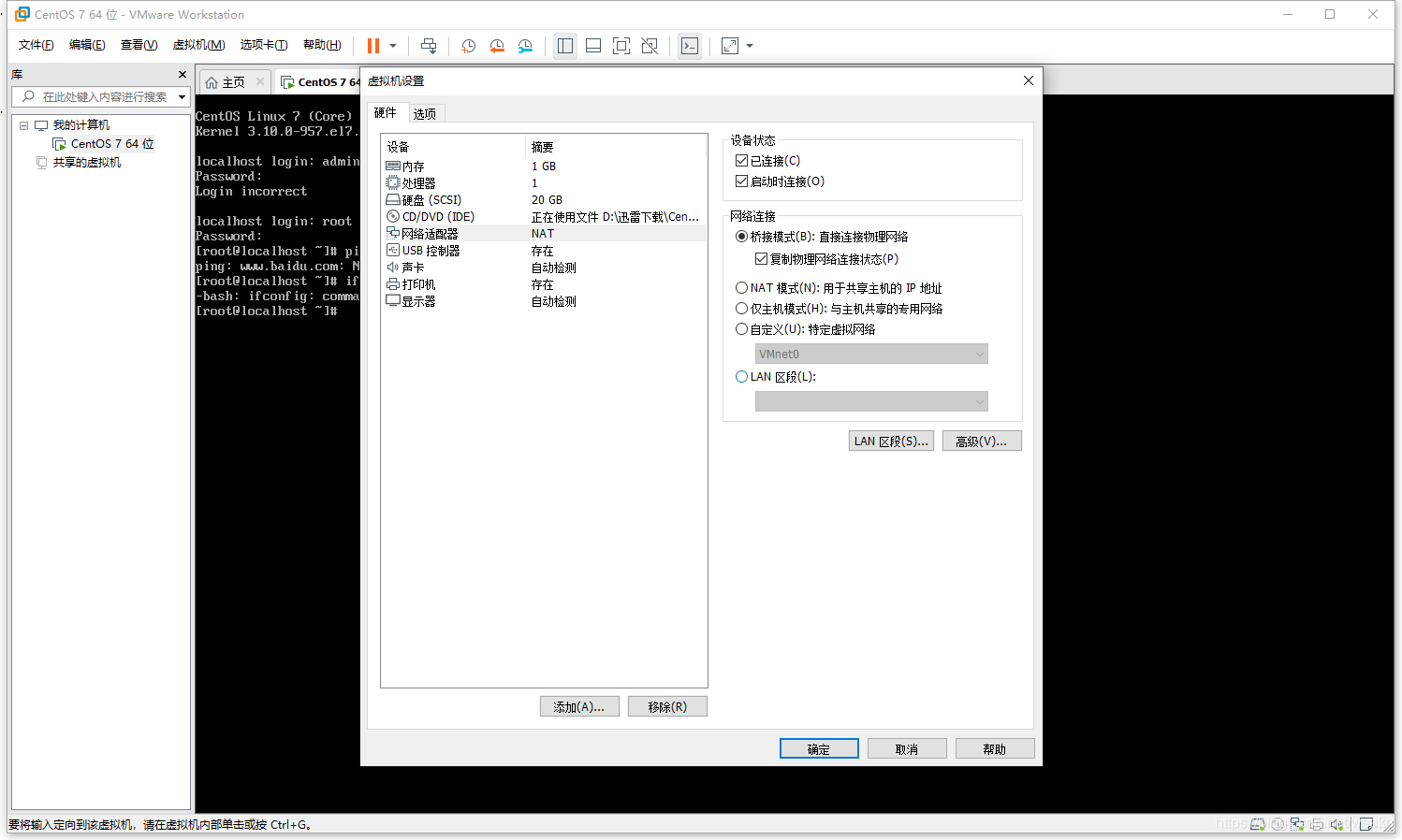This screenshot has height=840, width=1402.
Task: Select 网络适配器 device row
Action: 544,234
